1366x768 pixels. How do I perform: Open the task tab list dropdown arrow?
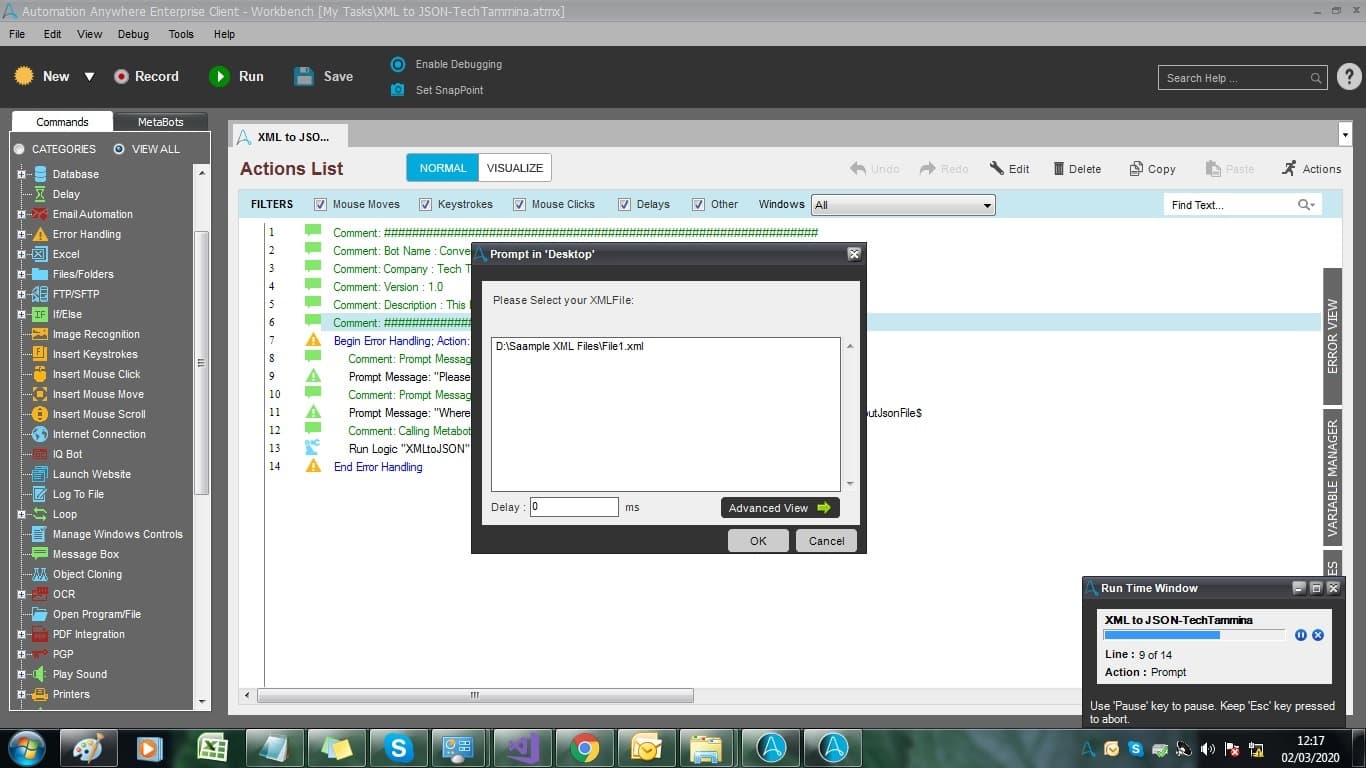(x=1344, y=134)
